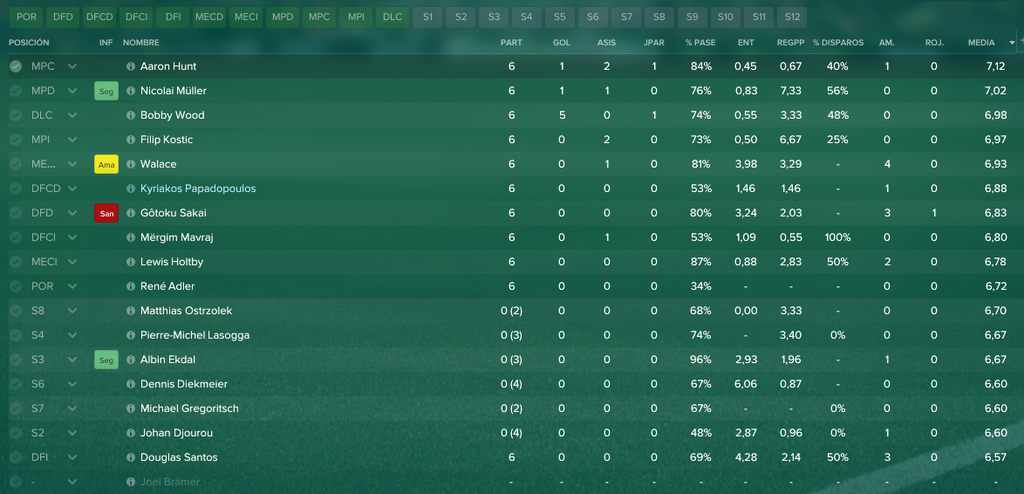Click the green Seg badge for Nicolai Müller
This screenshot has height=494, width=1024.
coord(106,91)
